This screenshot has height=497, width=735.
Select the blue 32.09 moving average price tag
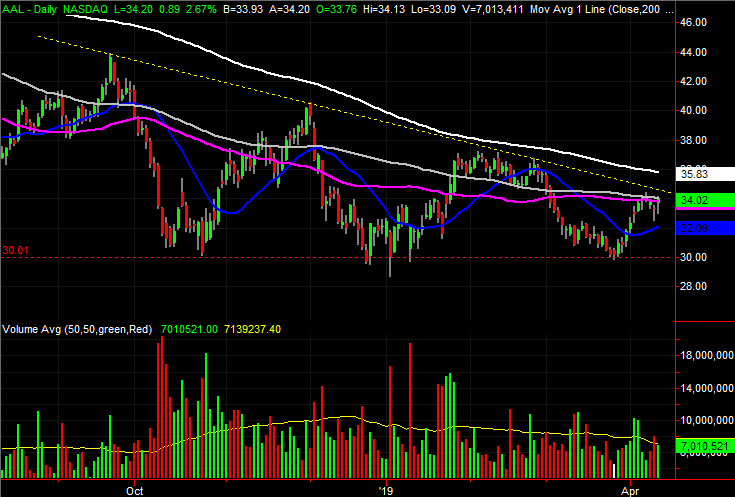coord(705,228)
